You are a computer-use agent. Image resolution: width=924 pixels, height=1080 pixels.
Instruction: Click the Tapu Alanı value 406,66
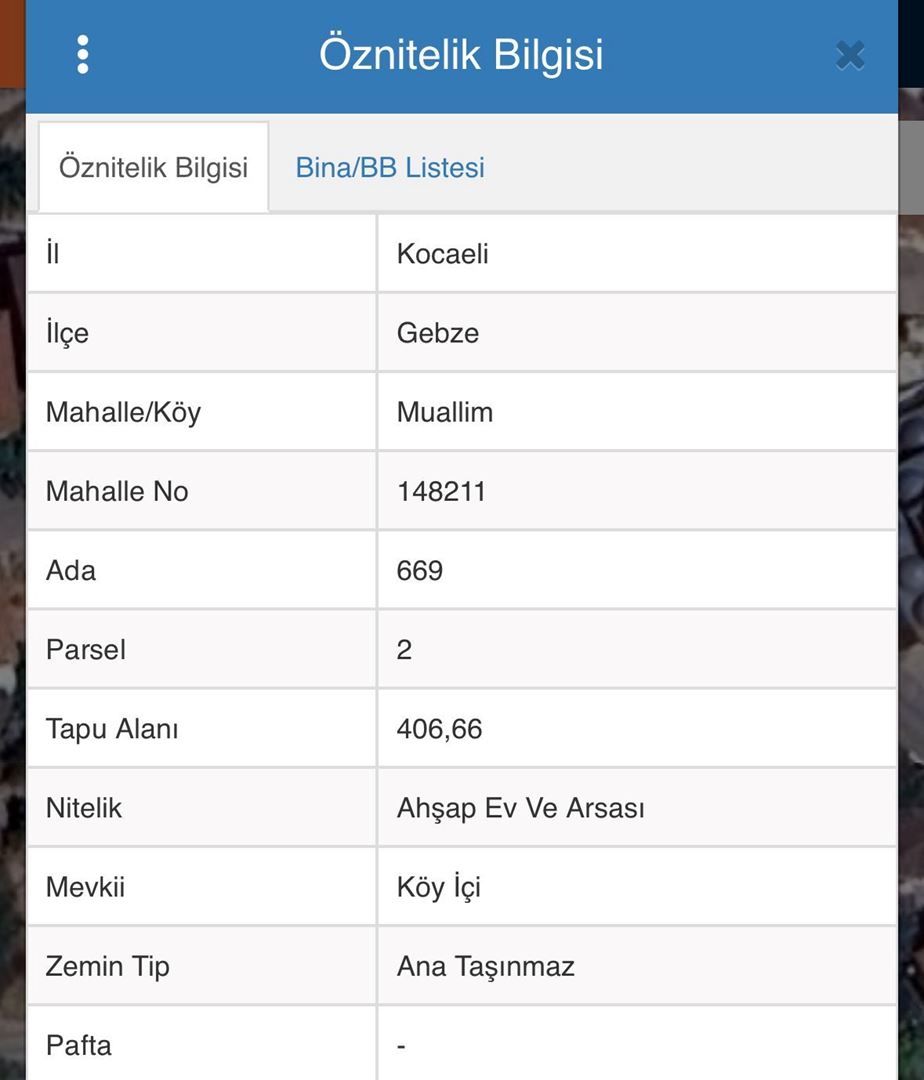click(x=439, y=729)
